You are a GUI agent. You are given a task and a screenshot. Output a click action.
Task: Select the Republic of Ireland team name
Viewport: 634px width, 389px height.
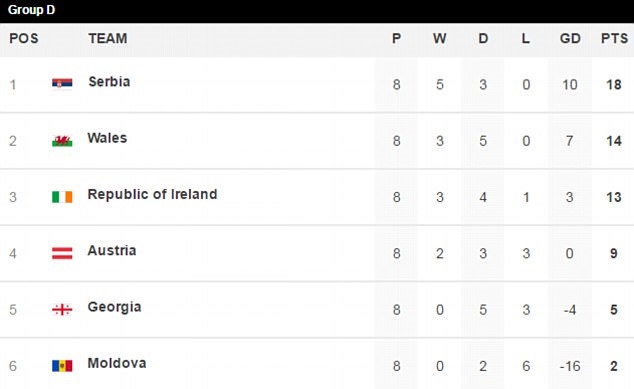[x=152, y=194]
